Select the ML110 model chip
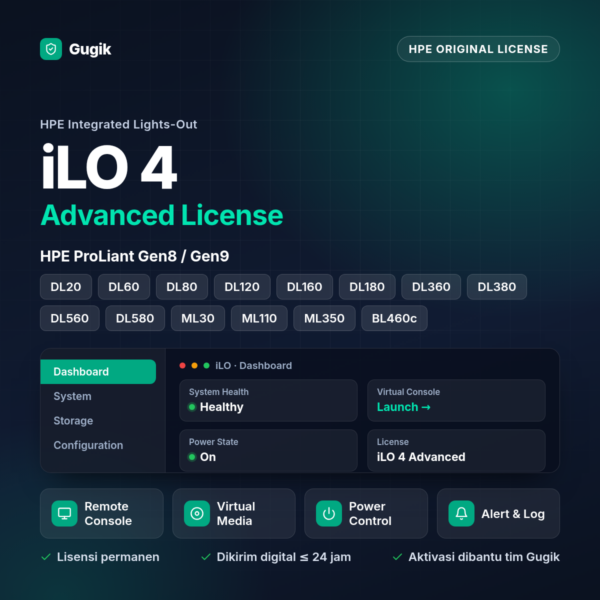Image resolution: width=600 pixels, height=600 pixels. (x=259, y=318)
